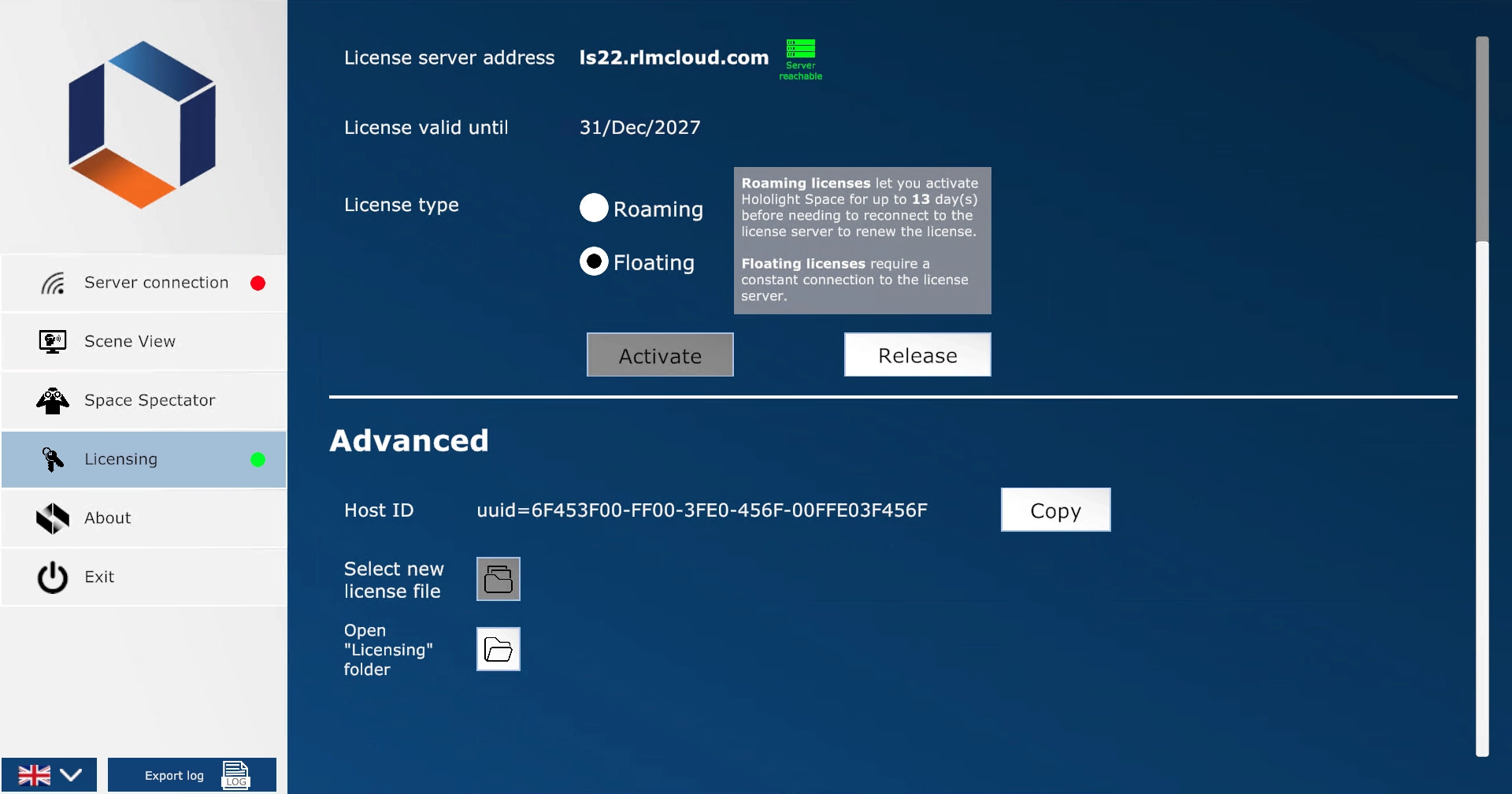Click the Scene View monitor icon
The image size is (1512, 794).
point(53,342)
